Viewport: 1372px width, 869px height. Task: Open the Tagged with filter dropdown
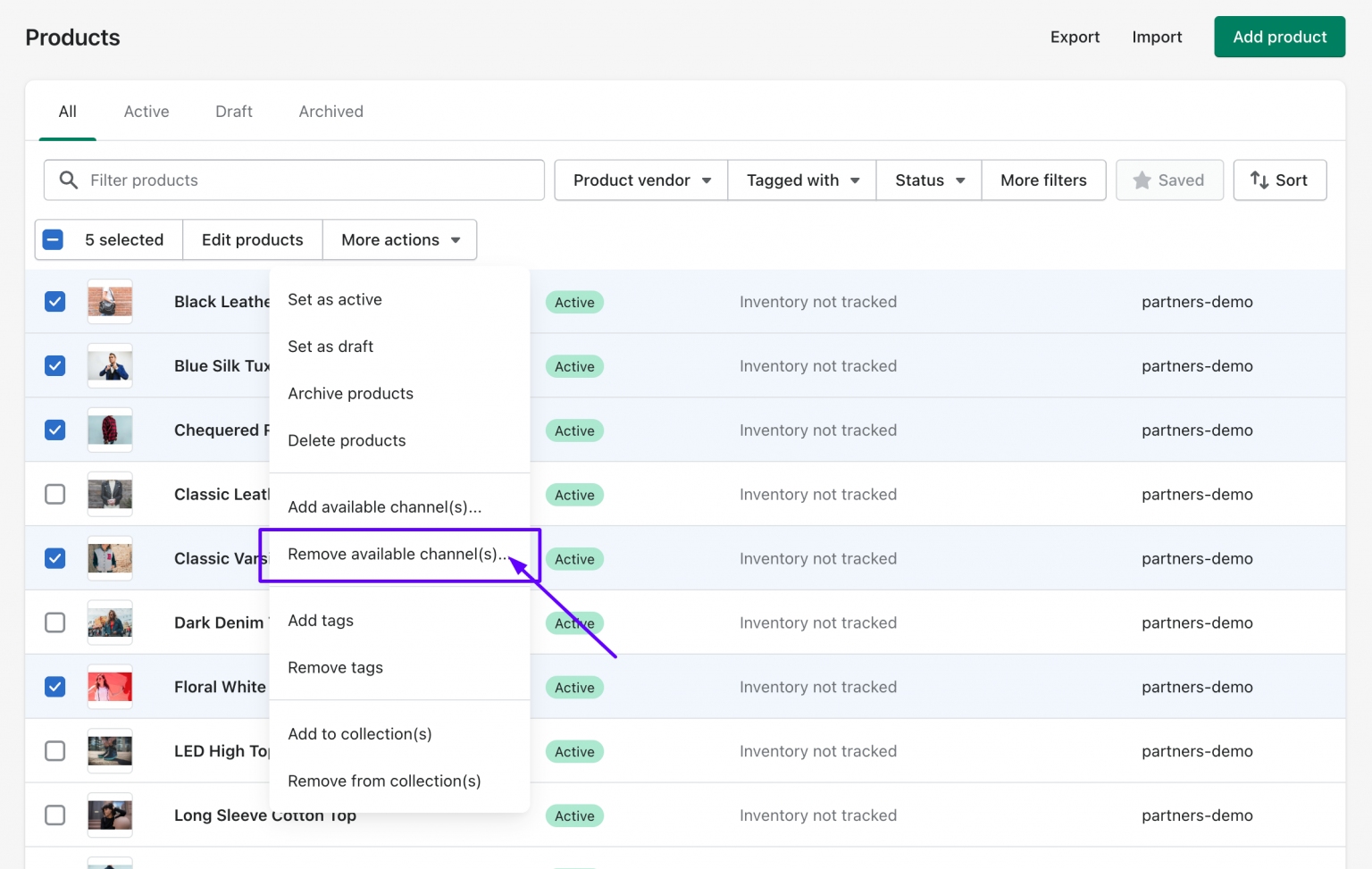pyautogui.click(x=800, y=180)
